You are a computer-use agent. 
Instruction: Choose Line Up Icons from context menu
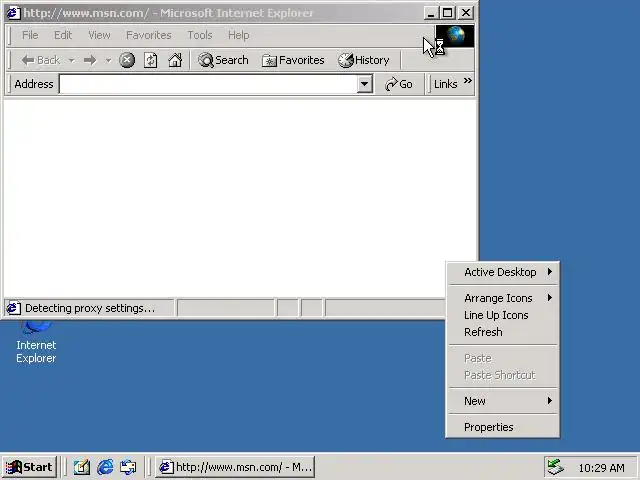[x=502, y=315]
